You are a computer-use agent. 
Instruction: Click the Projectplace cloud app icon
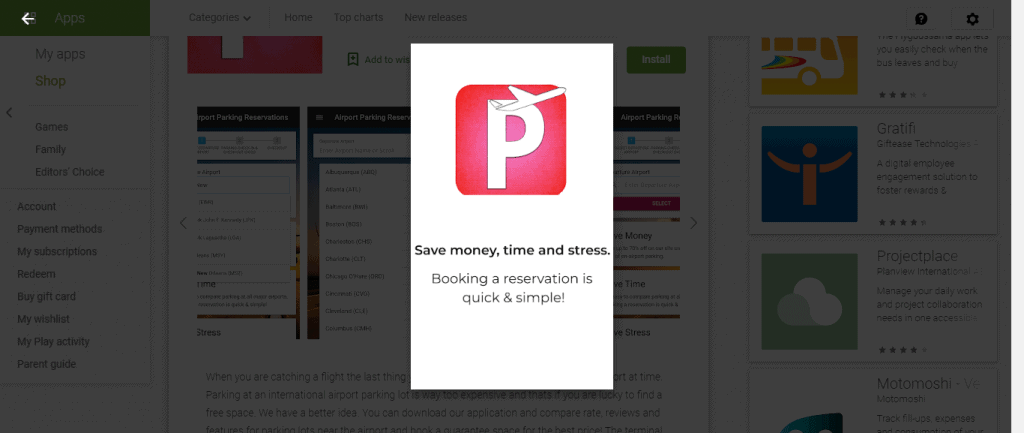tap(809, 302)
